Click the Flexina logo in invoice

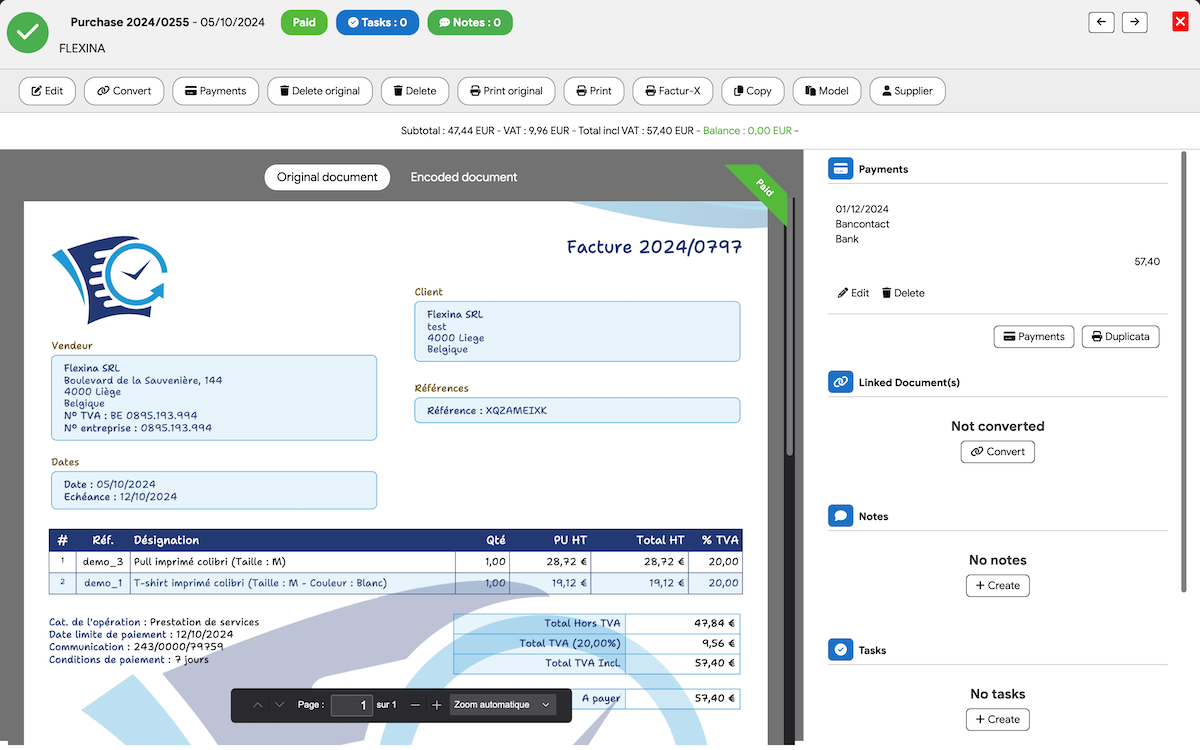coord(109,280)
